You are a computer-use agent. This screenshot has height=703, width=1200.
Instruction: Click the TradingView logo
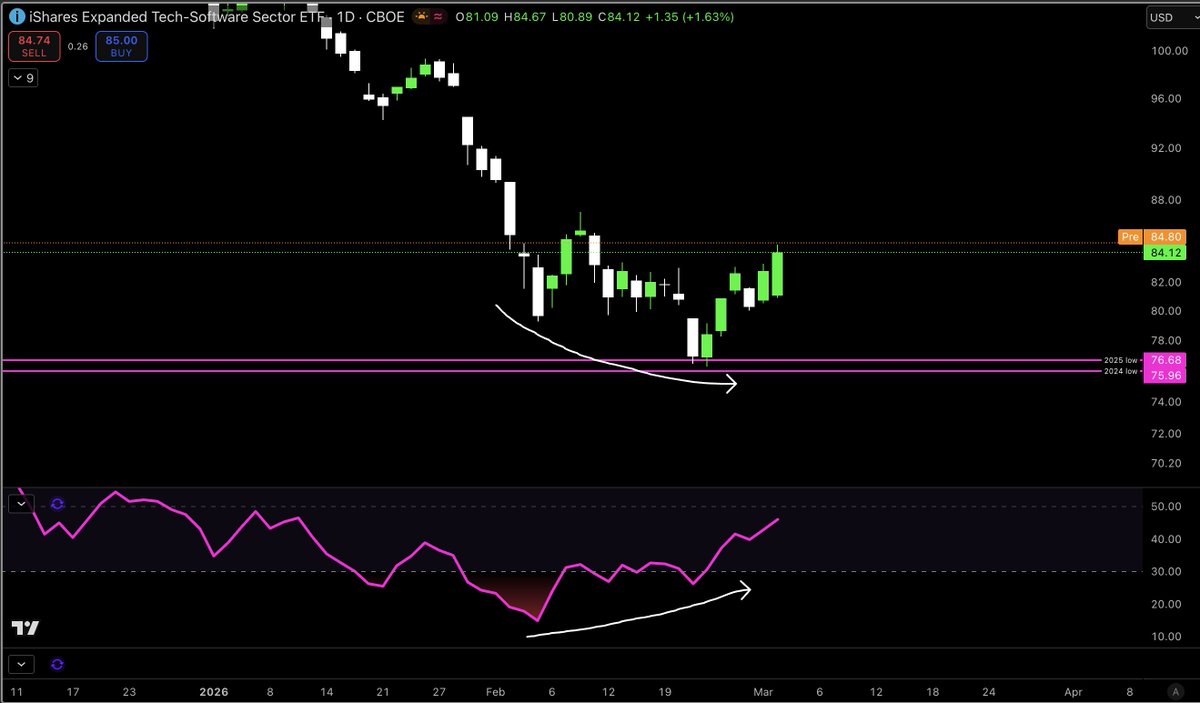[x=25, y=628]
